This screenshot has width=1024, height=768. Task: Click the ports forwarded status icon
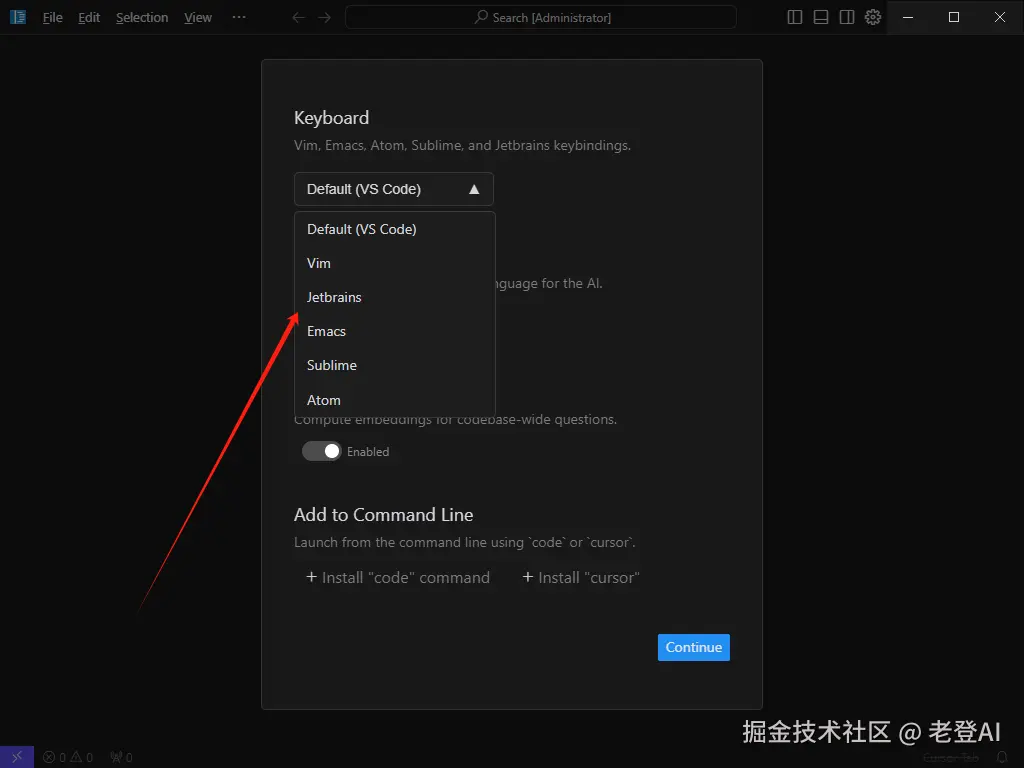coord(121,758)
